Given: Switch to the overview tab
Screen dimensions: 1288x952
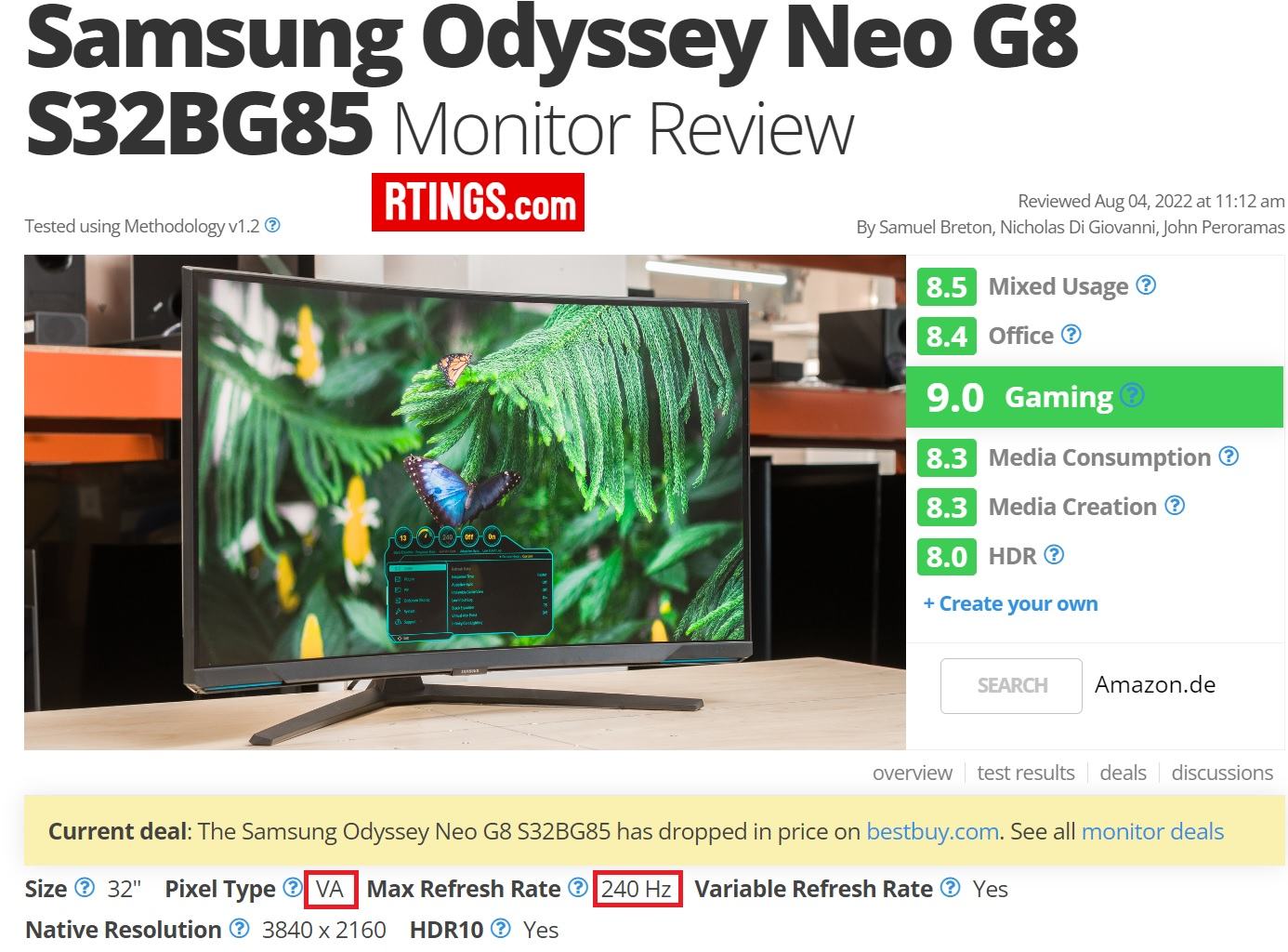Looking at the screenshot, I should [912, 773].
